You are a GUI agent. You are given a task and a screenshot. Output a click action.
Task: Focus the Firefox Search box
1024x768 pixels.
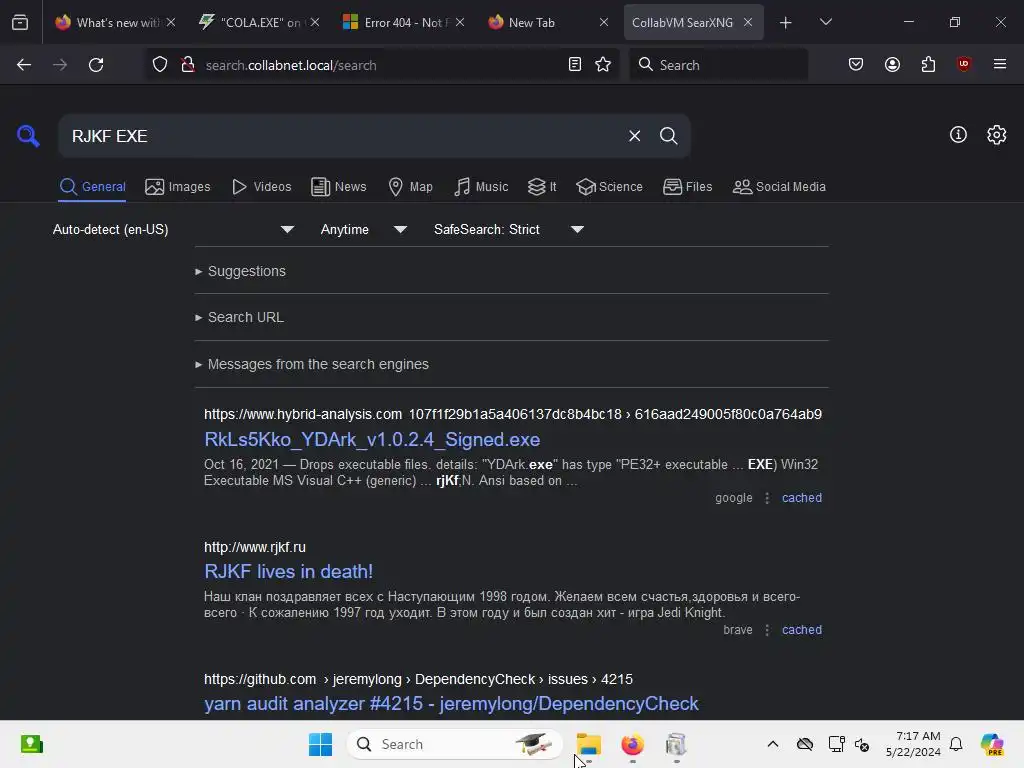[718, 65]
